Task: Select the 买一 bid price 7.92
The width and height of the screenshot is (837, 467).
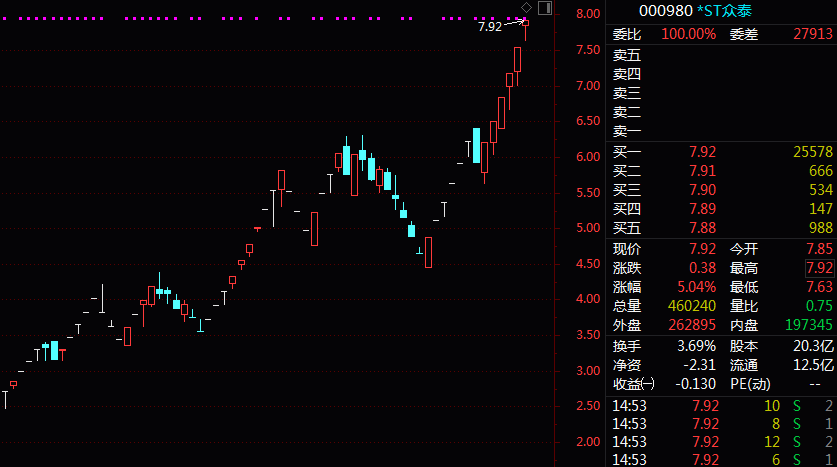Action: pos(702,152)
